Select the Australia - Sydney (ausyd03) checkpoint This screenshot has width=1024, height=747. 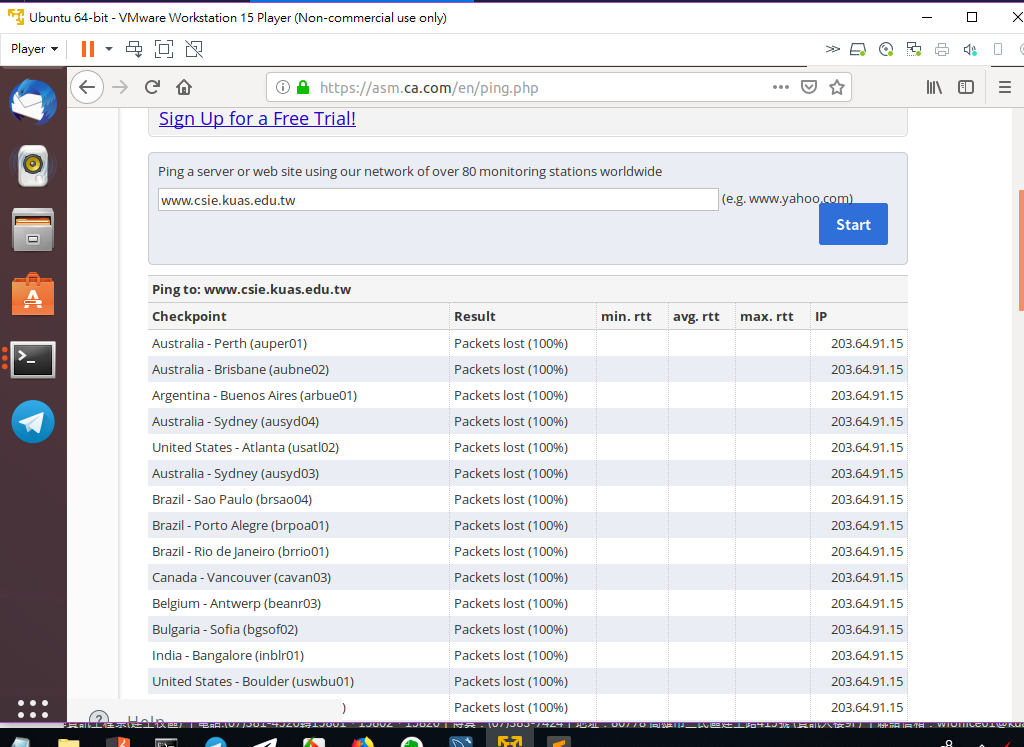pyautogui.click(x=236, y=474)
